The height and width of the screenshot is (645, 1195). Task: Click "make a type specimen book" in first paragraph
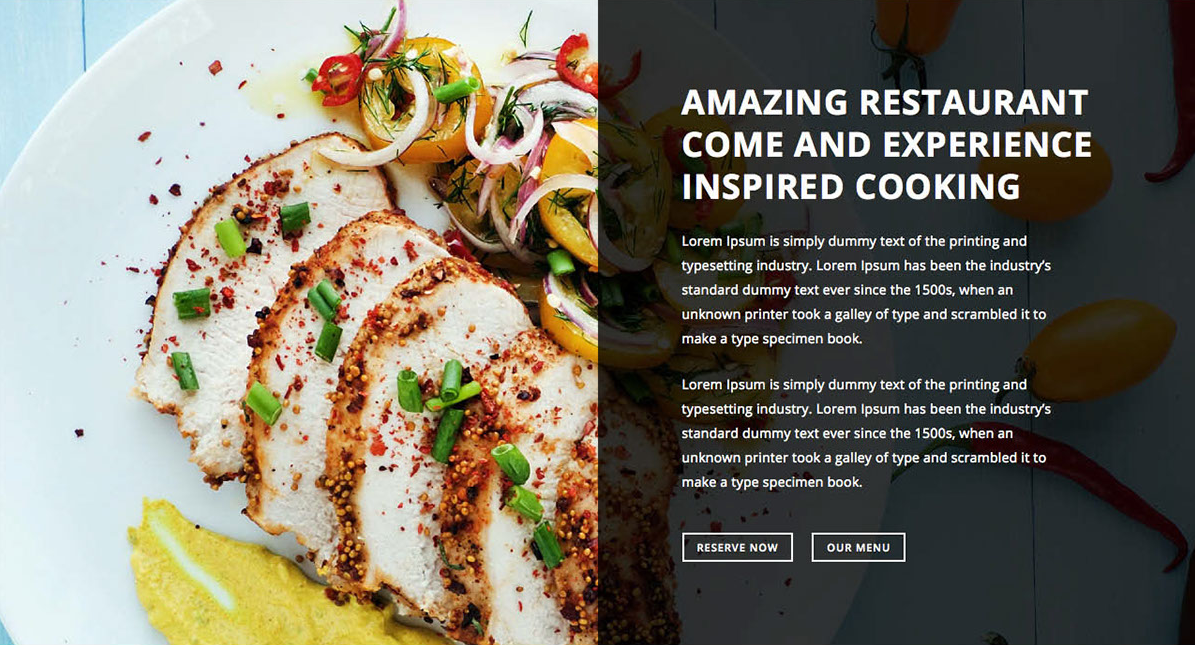(x=771, y=339)
